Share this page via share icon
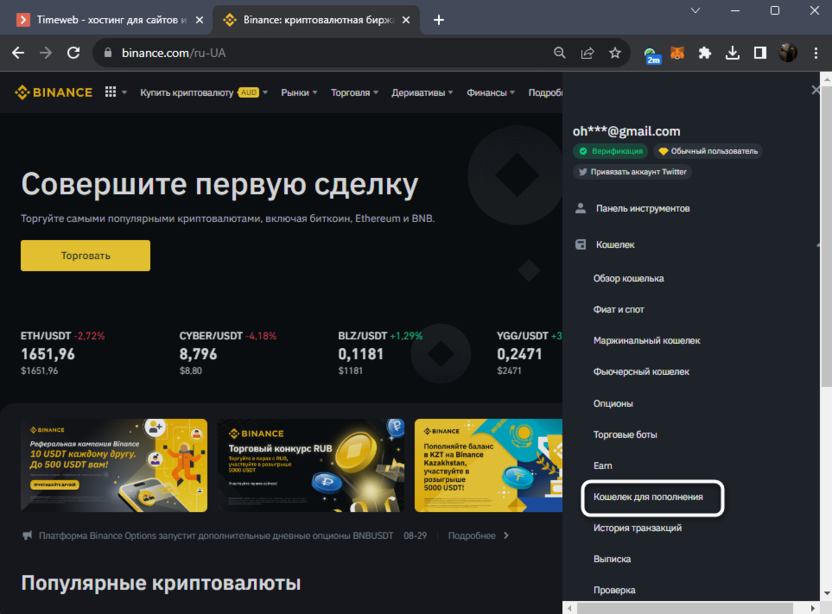832x614 pixels. tap(587, 53)
